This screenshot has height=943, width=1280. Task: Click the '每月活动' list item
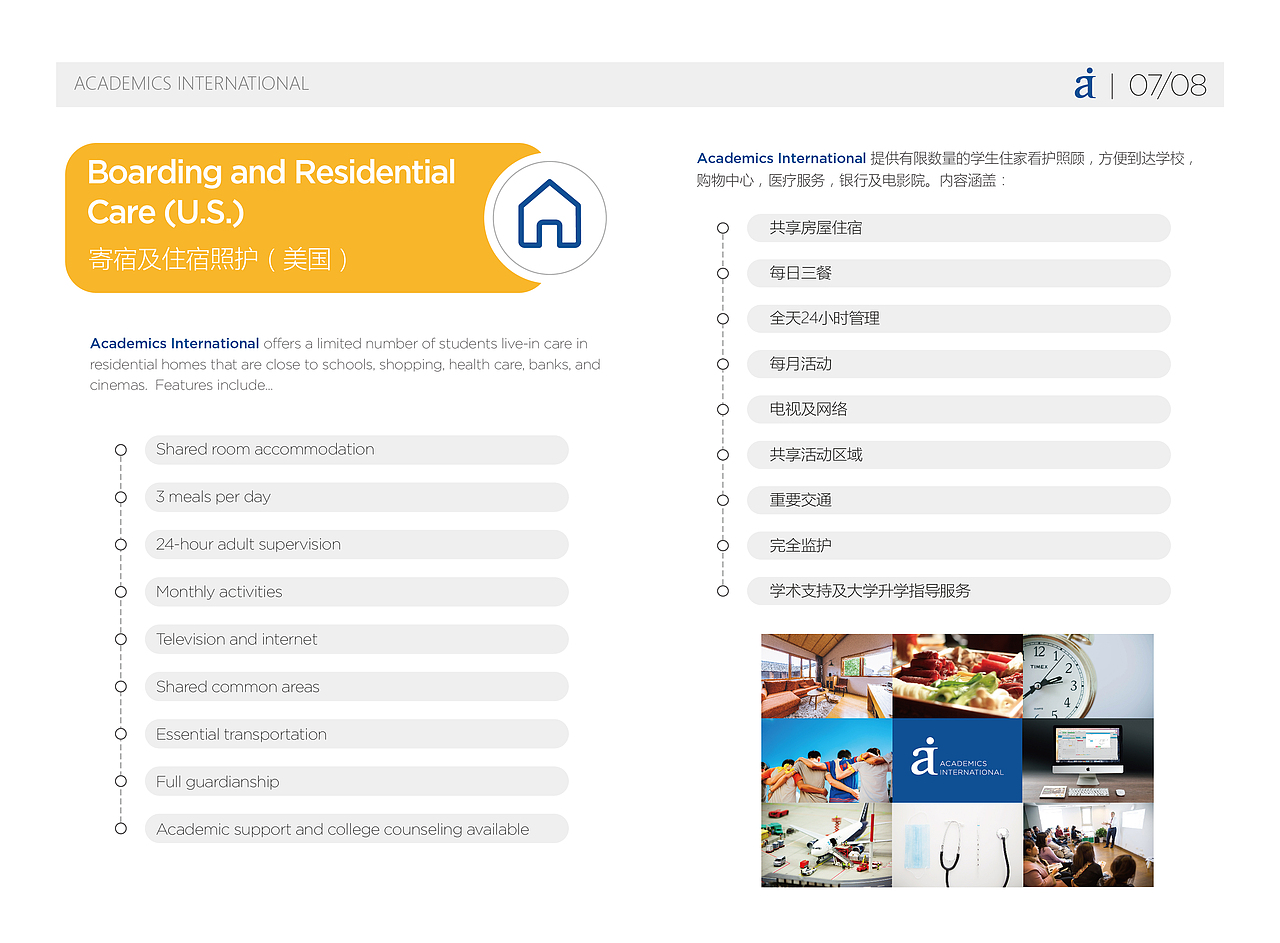[959, 364]
